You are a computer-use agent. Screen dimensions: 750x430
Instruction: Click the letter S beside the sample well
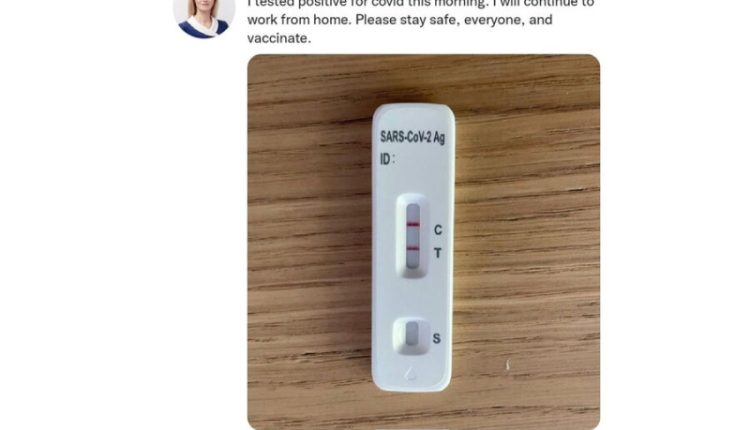(436, 338)
